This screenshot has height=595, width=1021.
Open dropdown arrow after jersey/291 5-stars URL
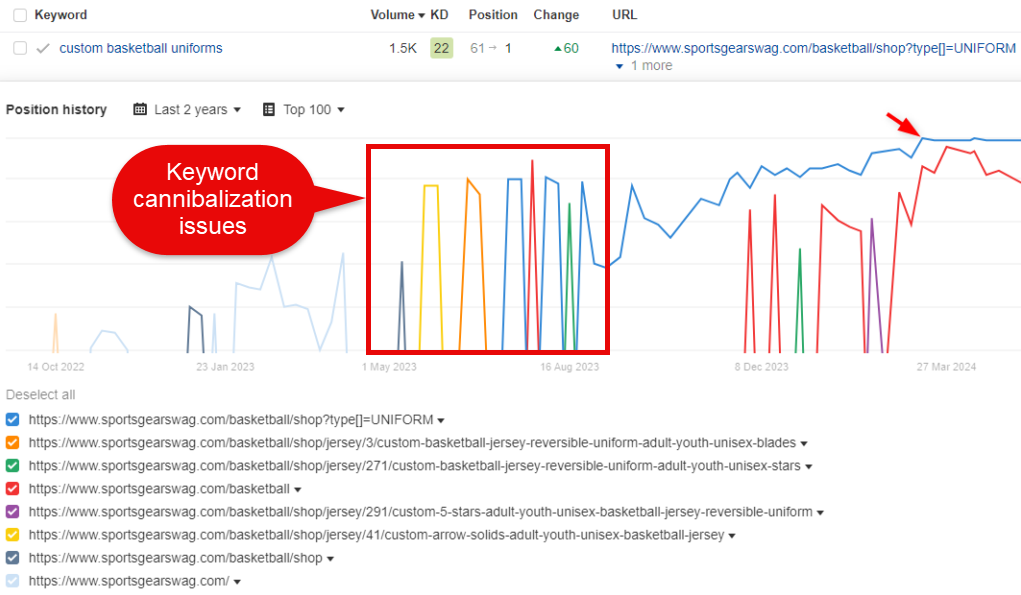click(x=820, y=513)
